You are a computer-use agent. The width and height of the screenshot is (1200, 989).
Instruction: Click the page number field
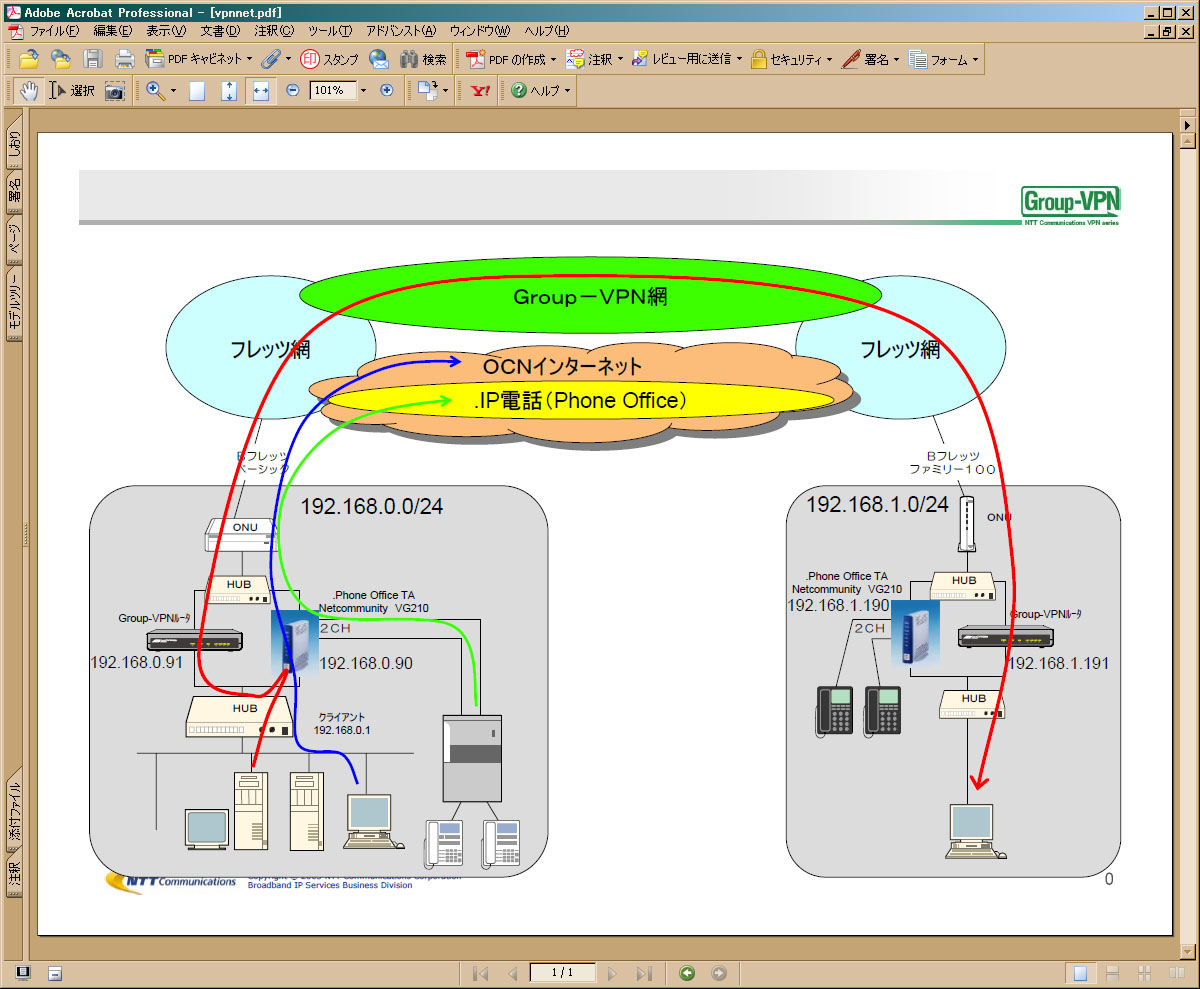(562, 973)
